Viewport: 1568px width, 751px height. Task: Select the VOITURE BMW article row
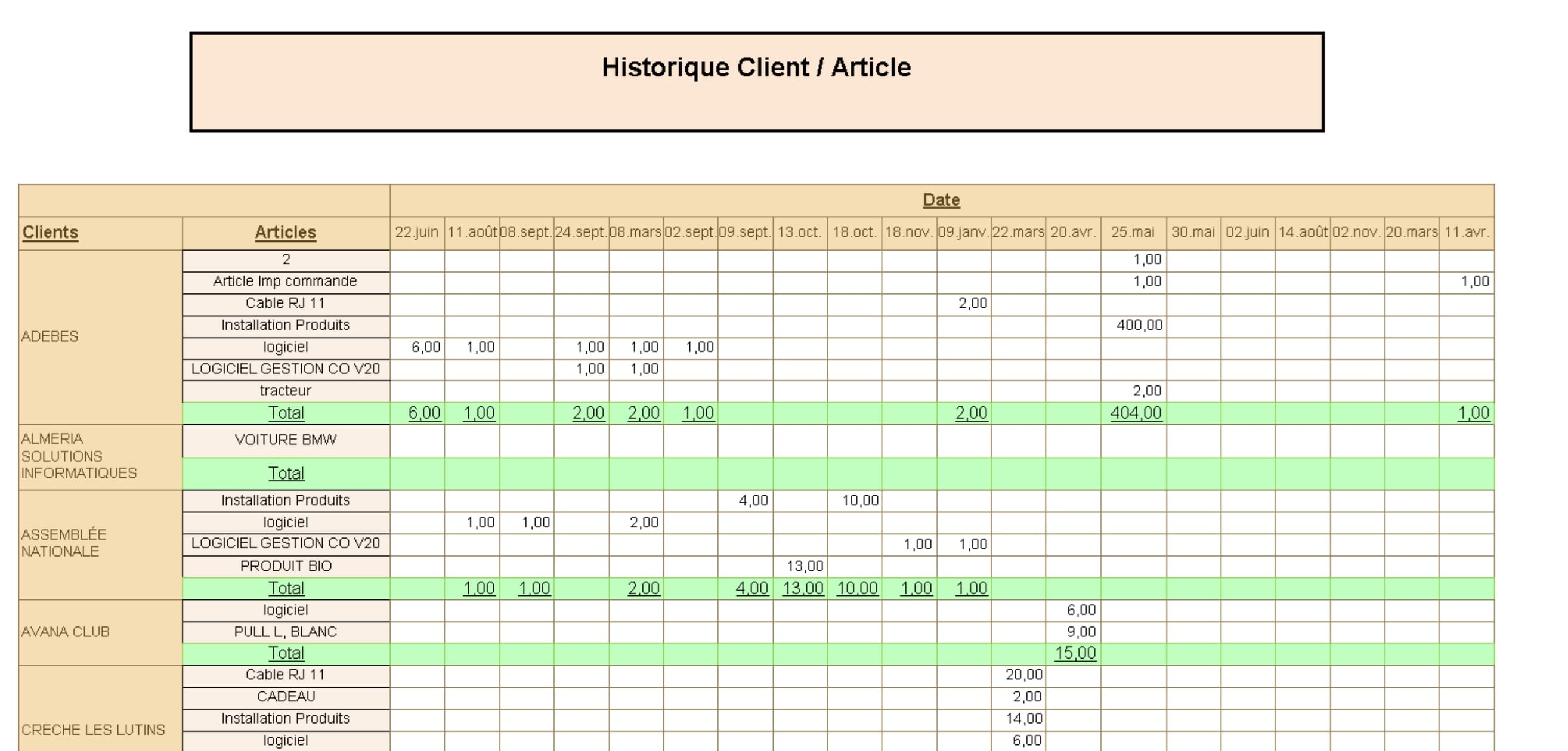286,440
